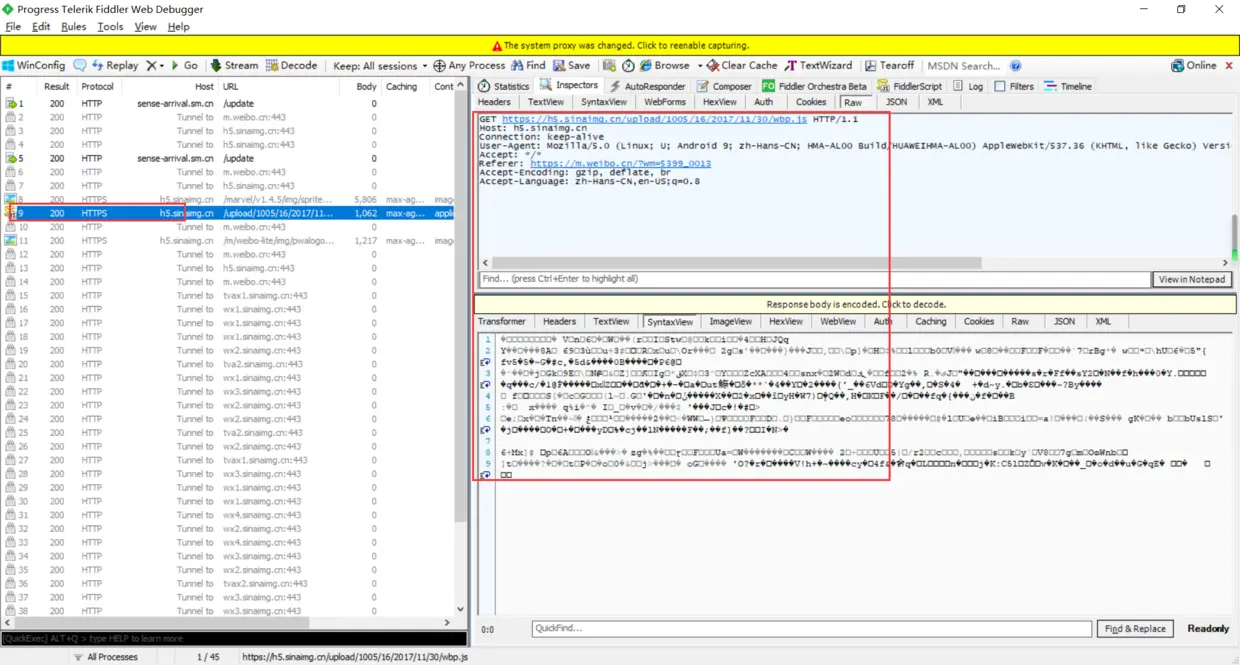
Task: Clear the browser cache
Action: coord(742,65)
